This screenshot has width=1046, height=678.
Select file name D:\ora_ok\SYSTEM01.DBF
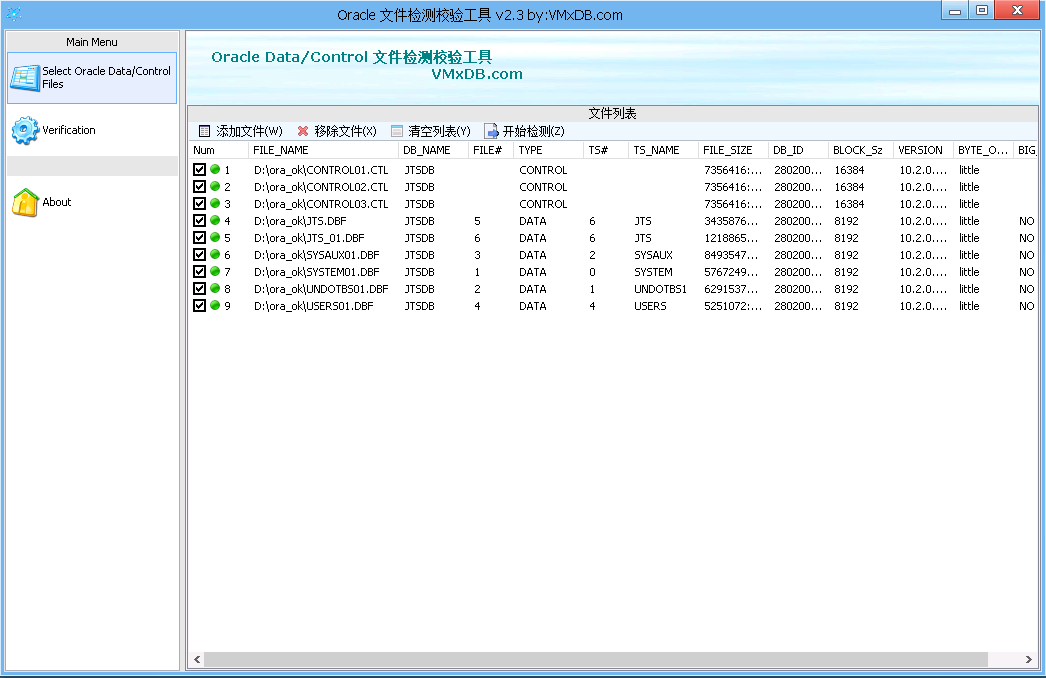[x=316, y=272]
